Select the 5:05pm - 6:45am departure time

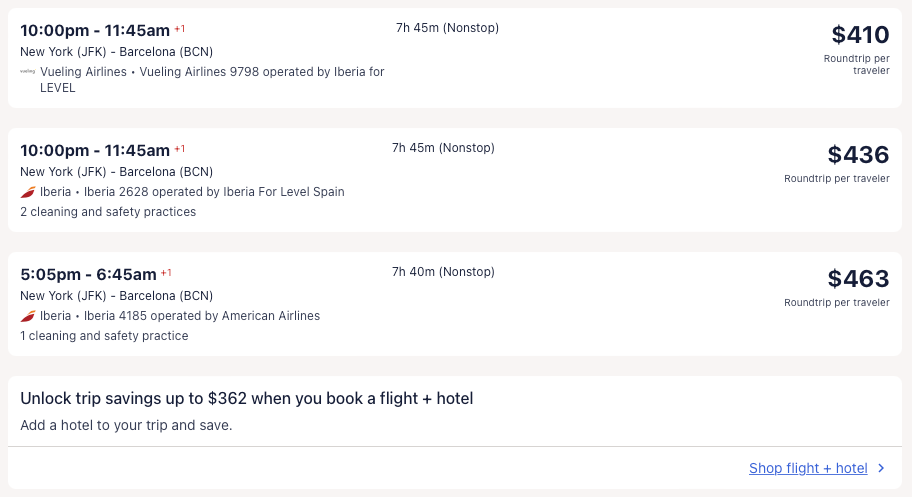click(88, 274)
